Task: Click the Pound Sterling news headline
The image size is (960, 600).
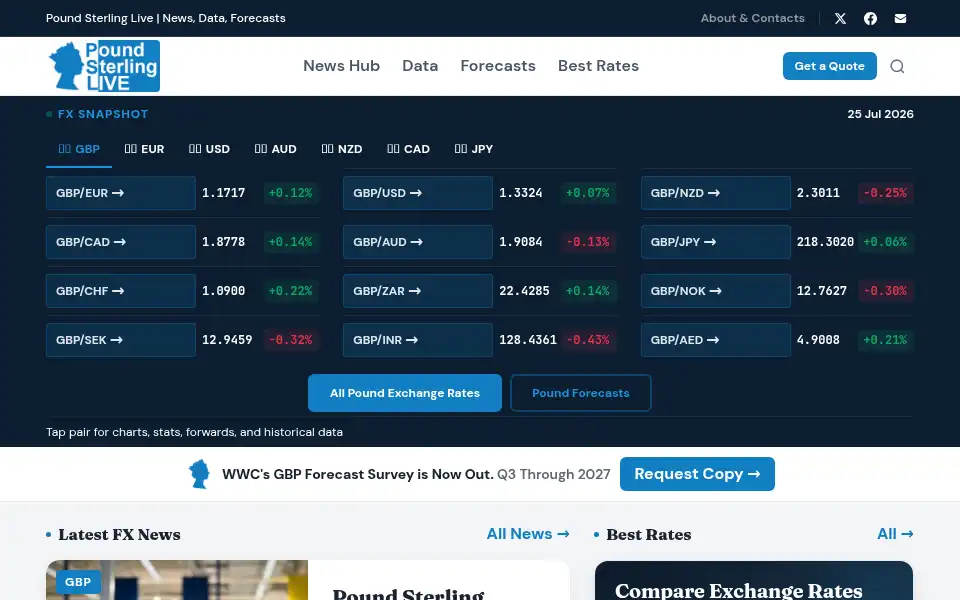Action: [x=408, y=593]
